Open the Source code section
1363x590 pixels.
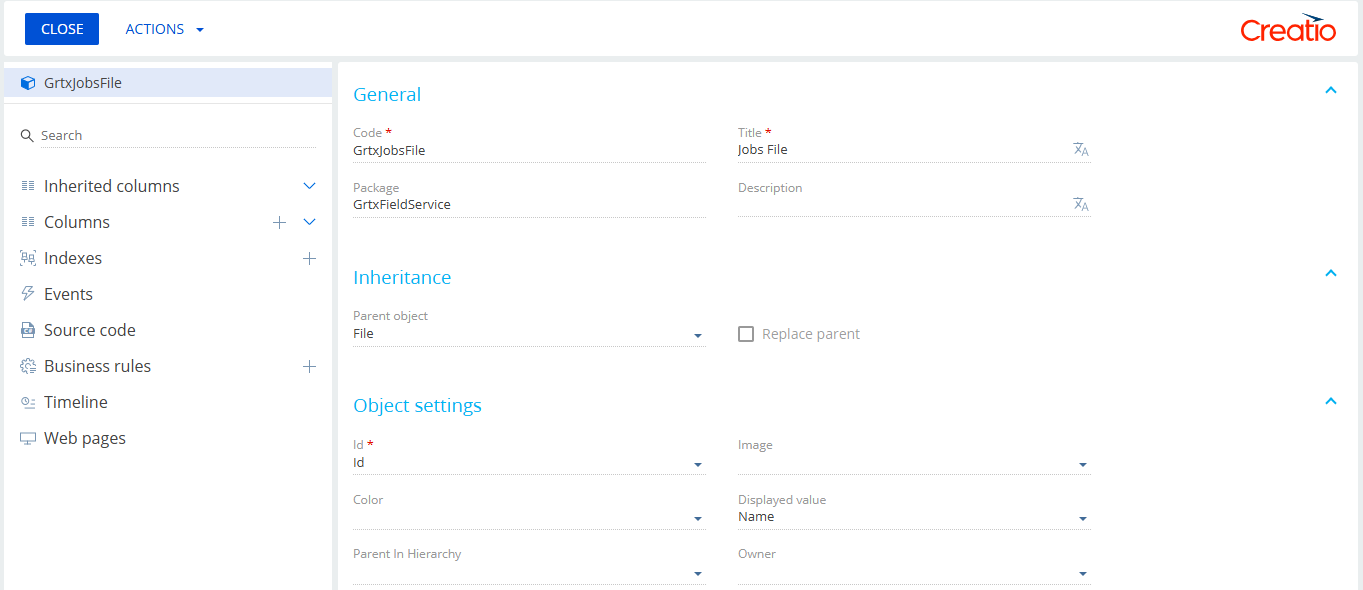(89, 330)
